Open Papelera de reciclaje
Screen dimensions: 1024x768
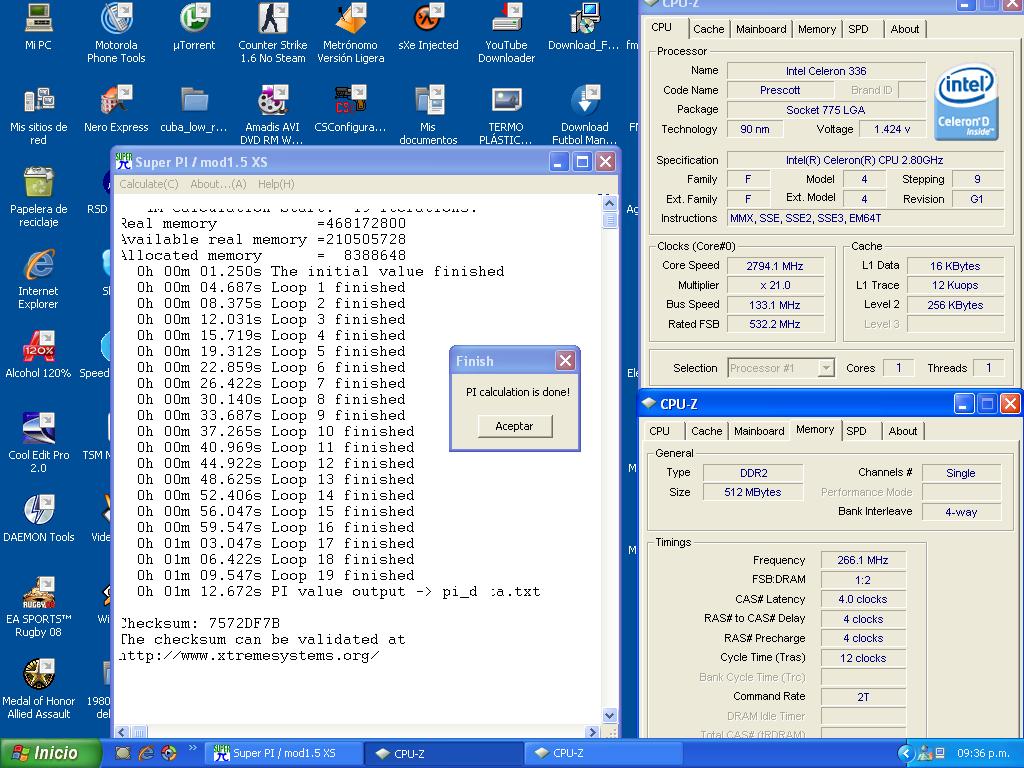coord(39,196)
